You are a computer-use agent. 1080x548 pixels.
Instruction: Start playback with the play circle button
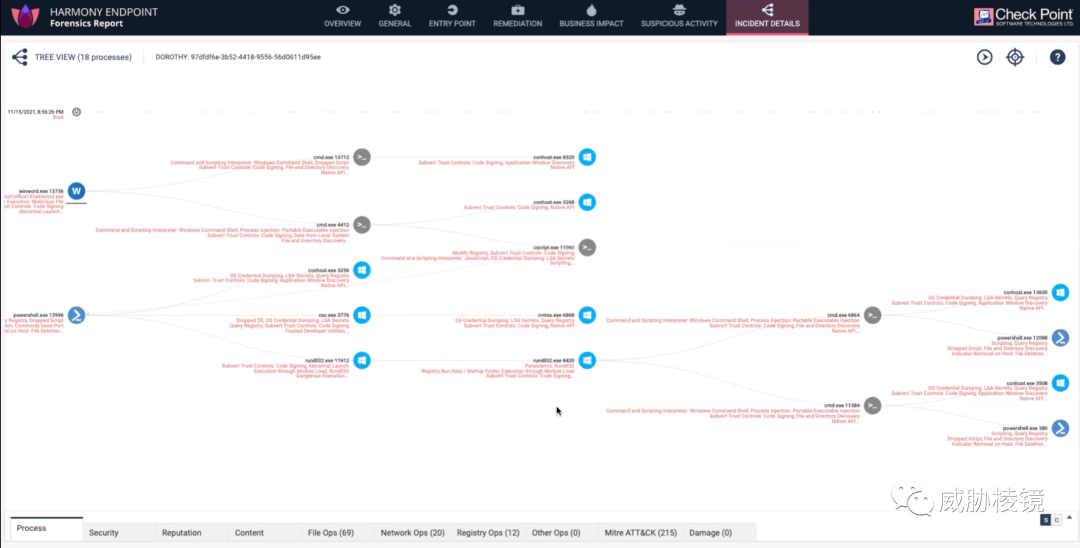point(984,57)
